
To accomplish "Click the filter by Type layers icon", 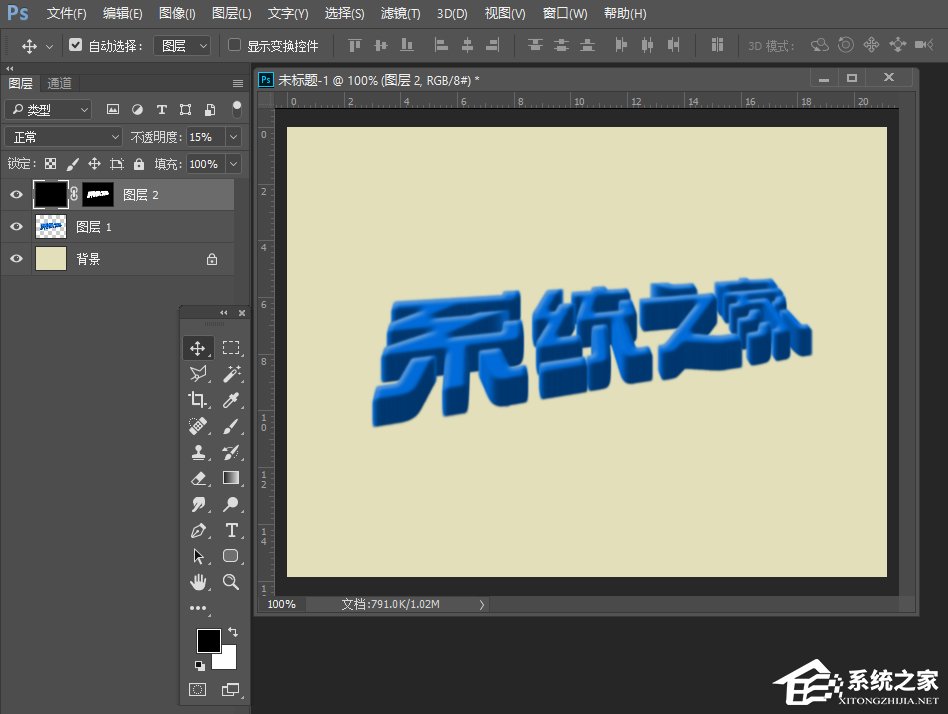I will coord(162,110).
